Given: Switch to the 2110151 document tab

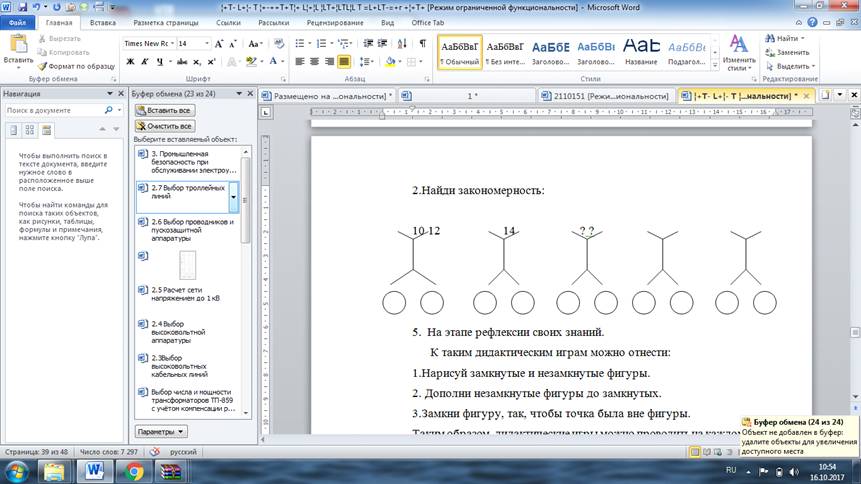Looking at the screenshot, I should [x=607, y=96].
